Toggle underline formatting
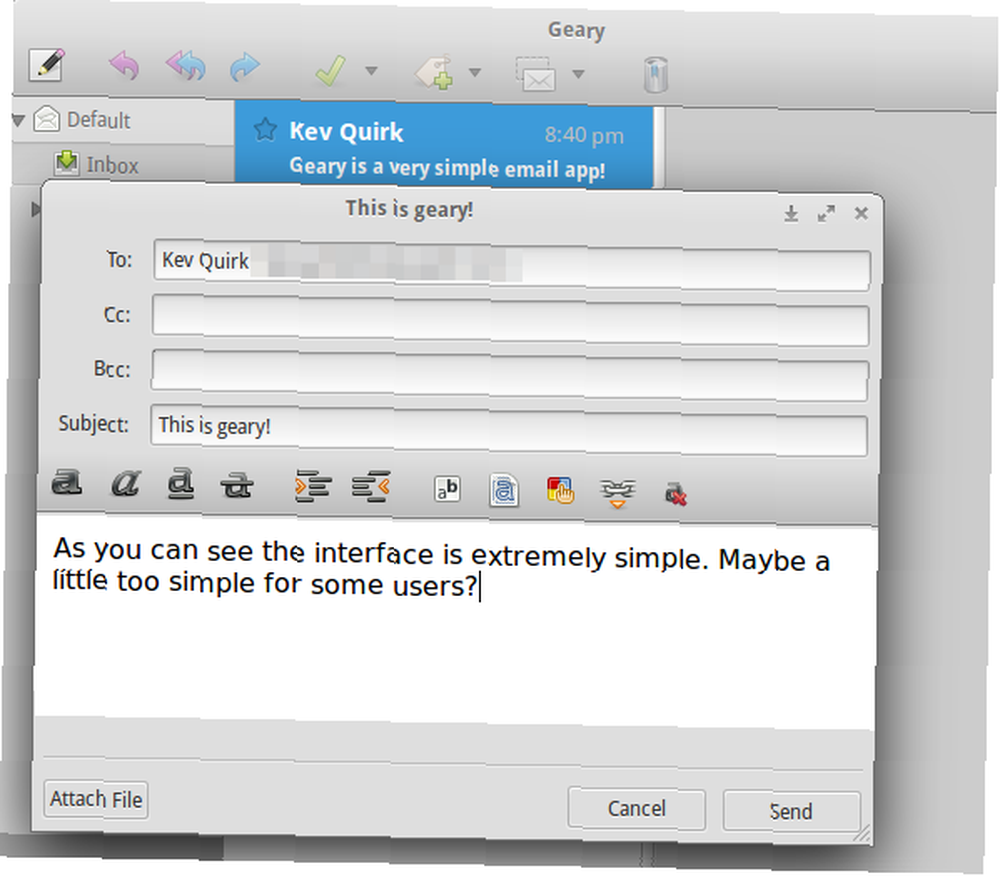The width and height of the screenshot is (1000, 876). (x=181, y=484)
